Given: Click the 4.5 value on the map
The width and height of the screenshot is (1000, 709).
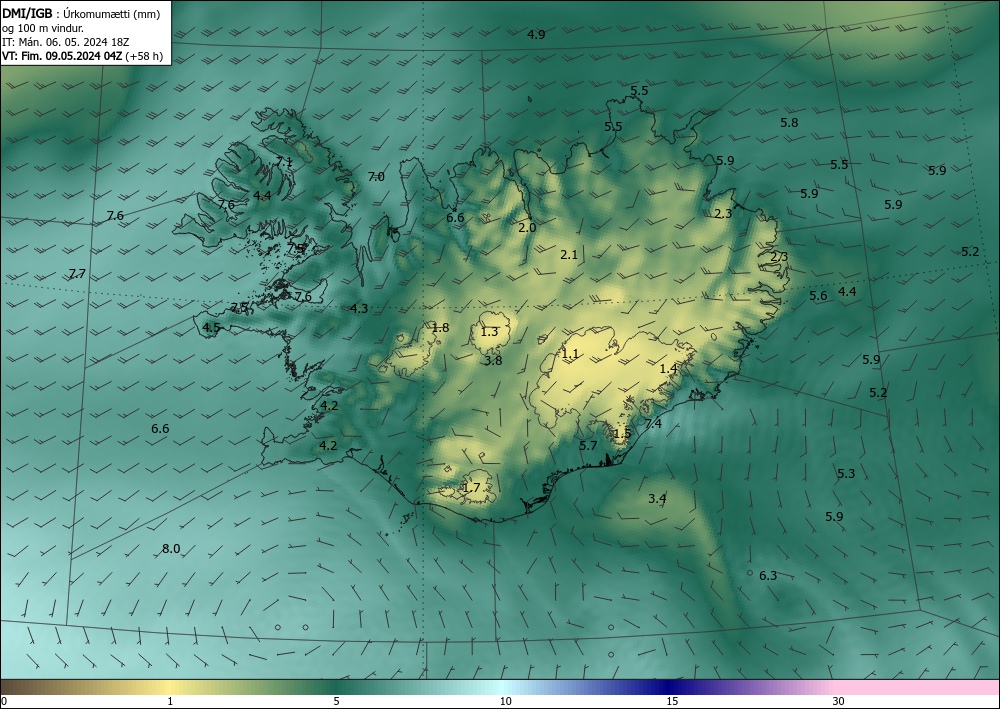Looking at the screenshot, I should (x=211, y=327).
